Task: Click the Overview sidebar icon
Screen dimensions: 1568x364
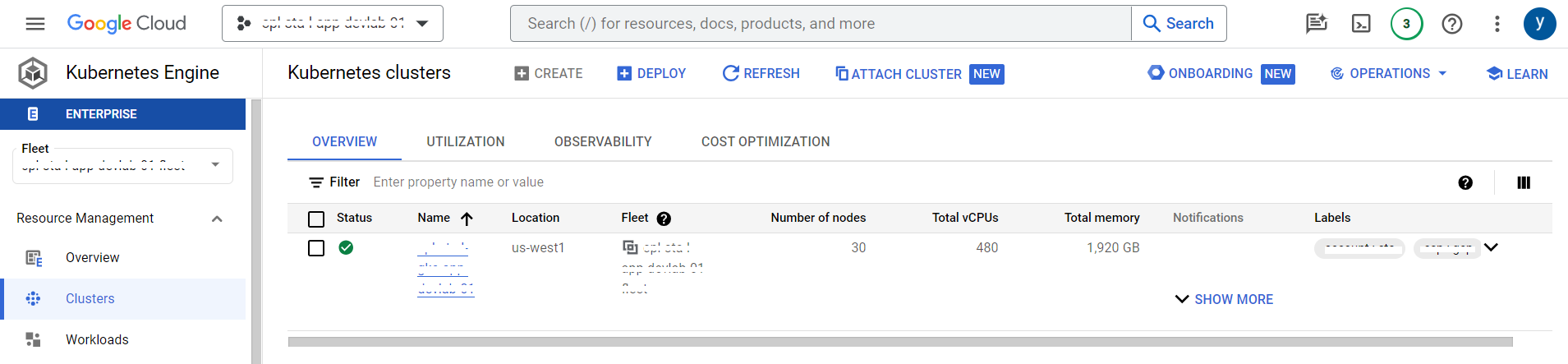Action: click(x=34, y=258)
